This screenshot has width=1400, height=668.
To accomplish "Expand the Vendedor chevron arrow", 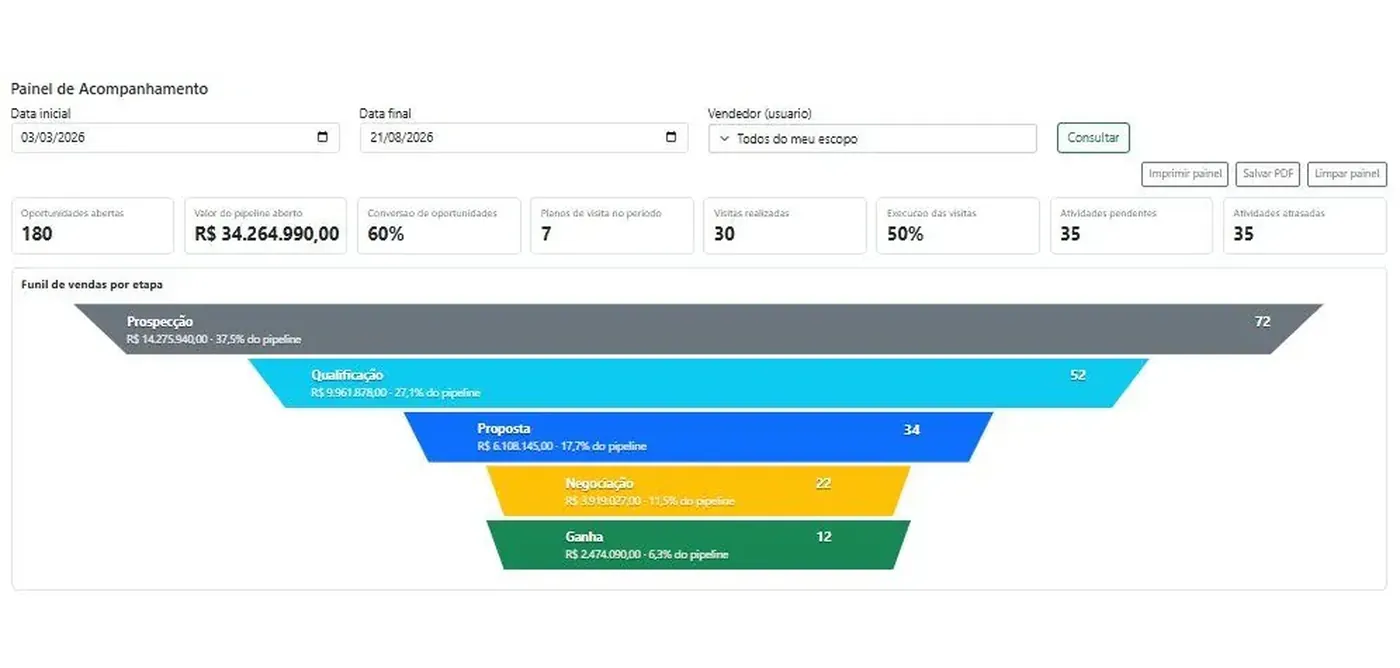I will (x=725, y=139).
